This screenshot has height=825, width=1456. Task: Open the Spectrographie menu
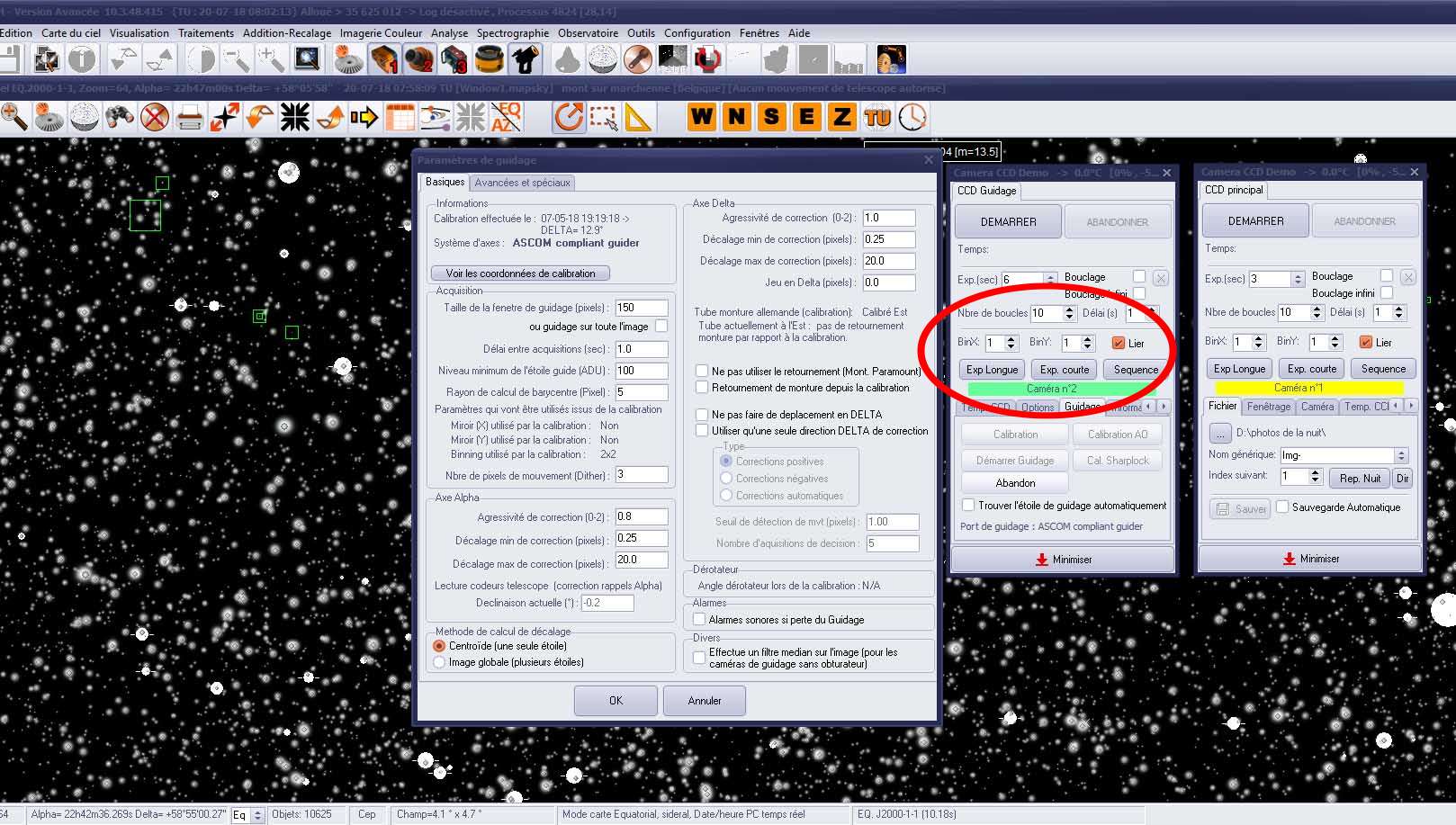(512, 33)
